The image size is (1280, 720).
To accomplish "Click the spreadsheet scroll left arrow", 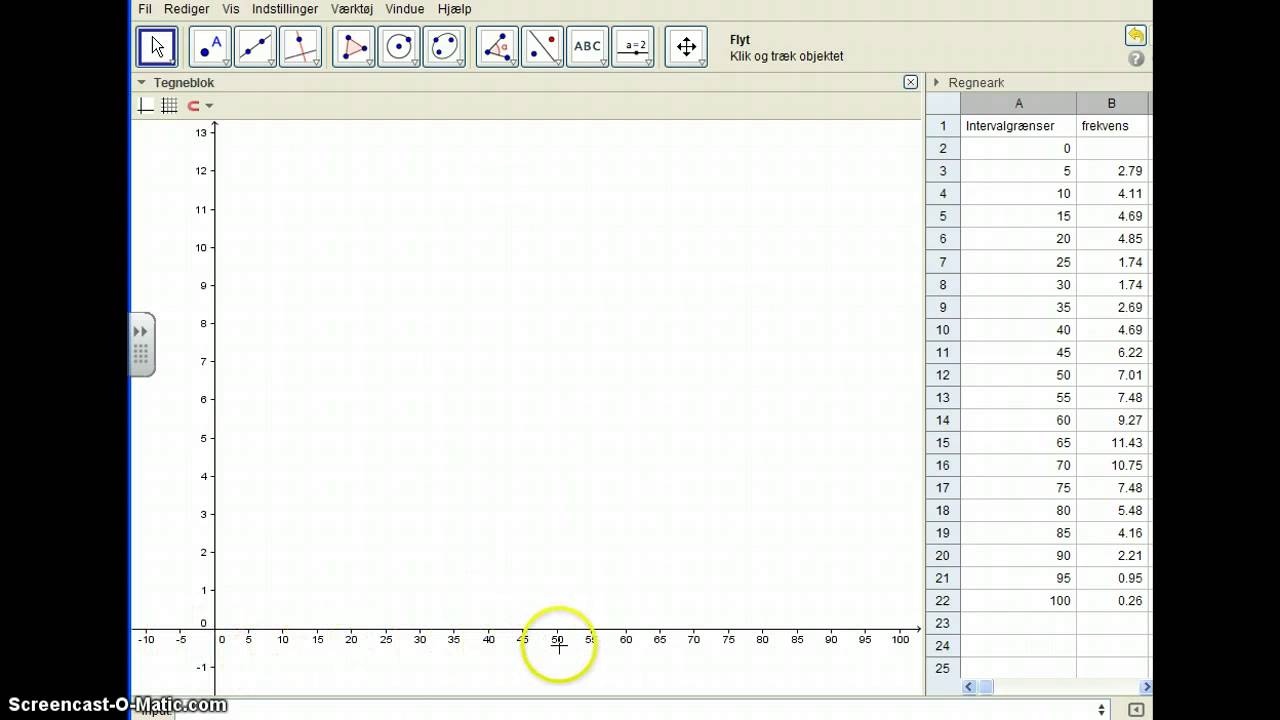I will tap(968, 687).
